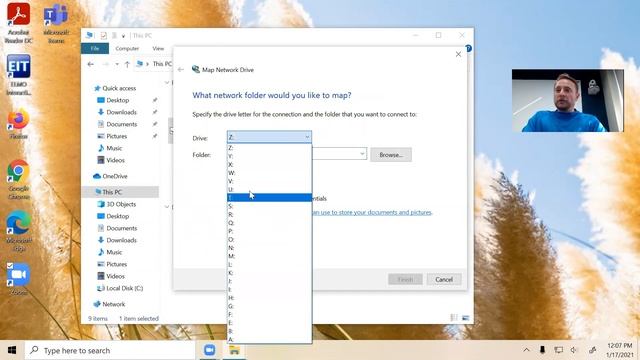
Task: Switch Explorer to large icons view
Action: pyautogui.click(x=466, y=318)
